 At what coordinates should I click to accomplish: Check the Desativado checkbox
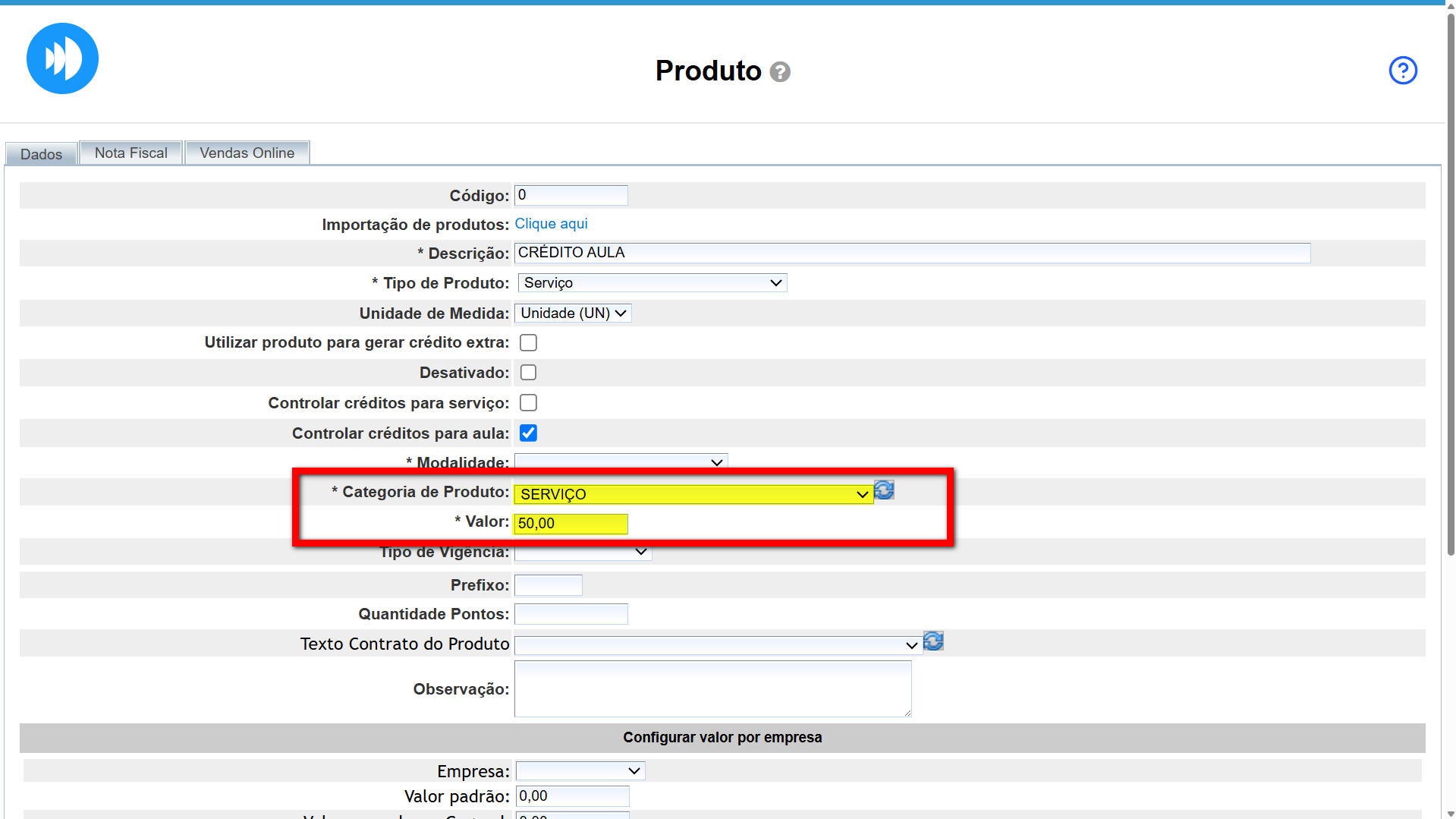pyautogui.click(x=528, y=373)
